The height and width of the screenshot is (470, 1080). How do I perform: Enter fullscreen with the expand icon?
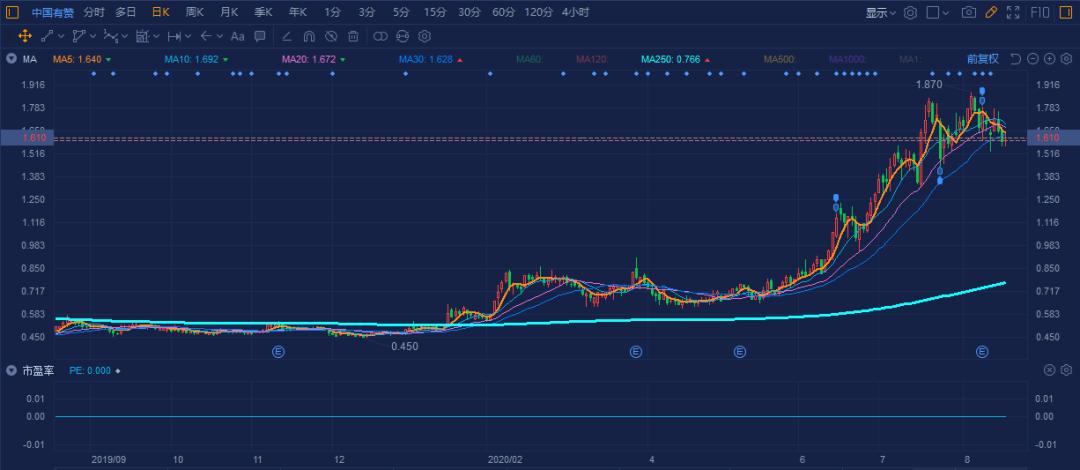(1012, 12)
